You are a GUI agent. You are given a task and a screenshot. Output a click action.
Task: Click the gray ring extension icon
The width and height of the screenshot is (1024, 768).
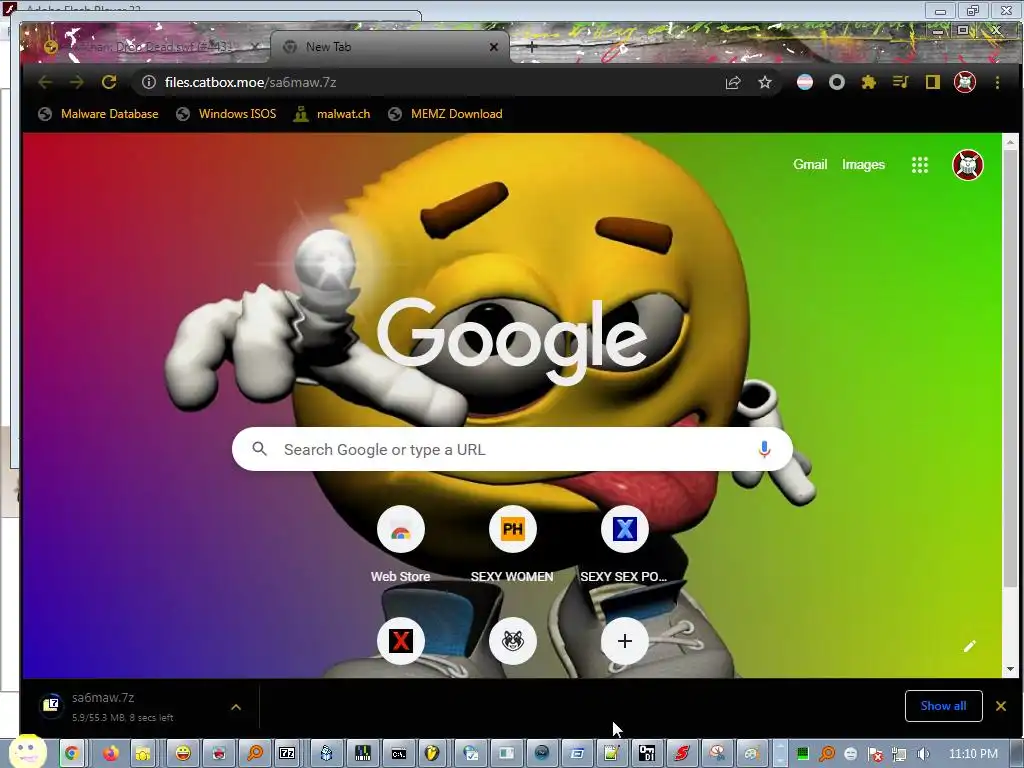(x=837, y=82)
